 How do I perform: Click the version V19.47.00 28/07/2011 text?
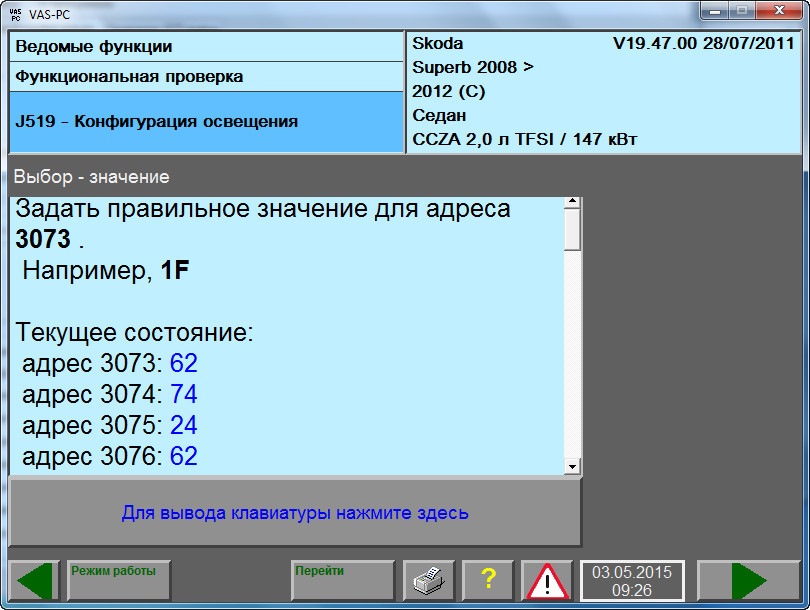(x=703, y=43)
